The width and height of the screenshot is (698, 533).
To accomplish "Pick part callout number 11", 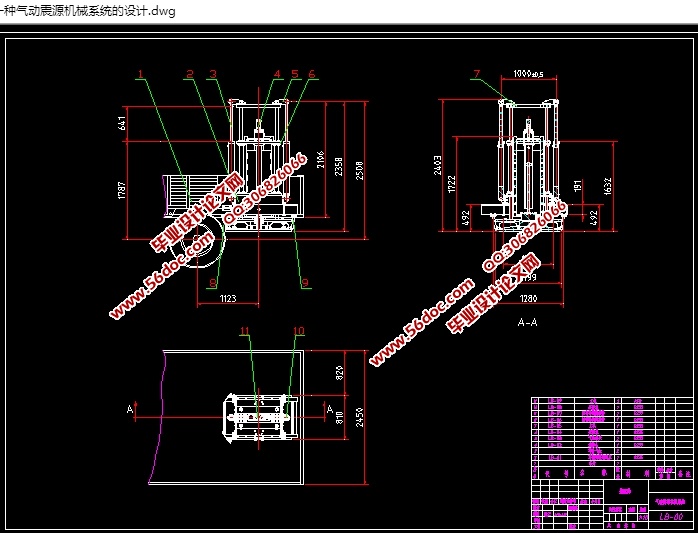I will (x=243, y=331).
